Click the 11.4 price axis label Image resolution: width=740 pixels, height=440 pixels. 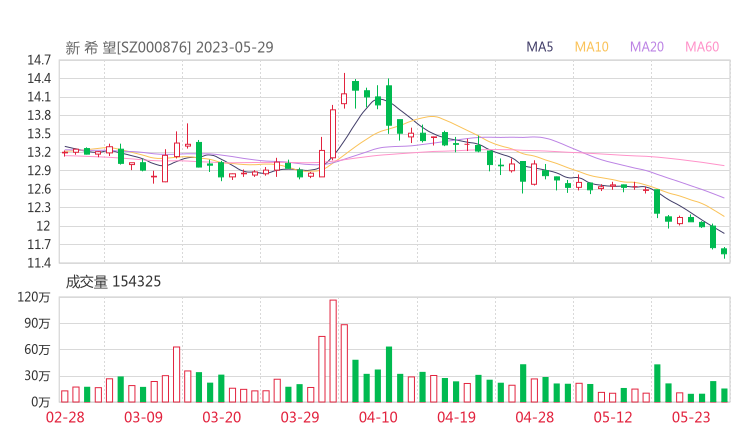tap(39, 263)
